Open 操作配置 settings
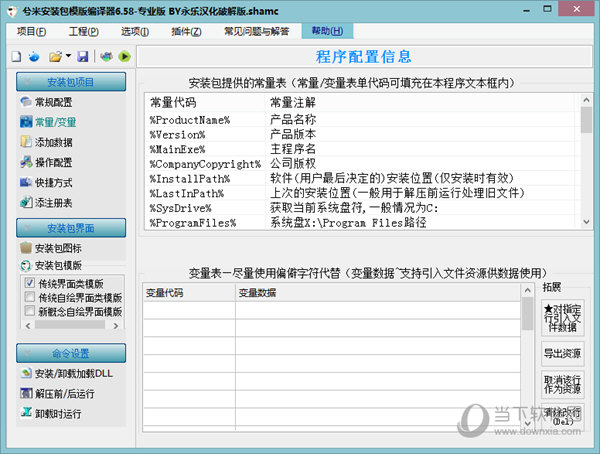 52,162
